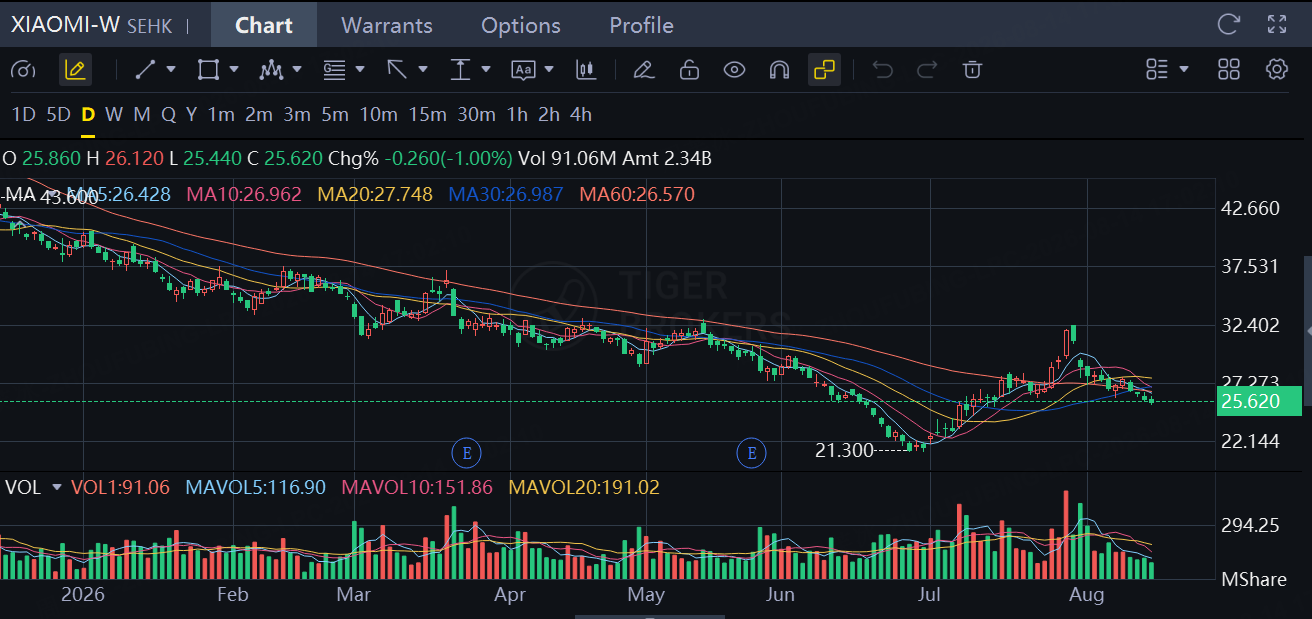1312x619 pixels.
Task: Click the late-May earnings E marker
Action: (x=751, y=453)
